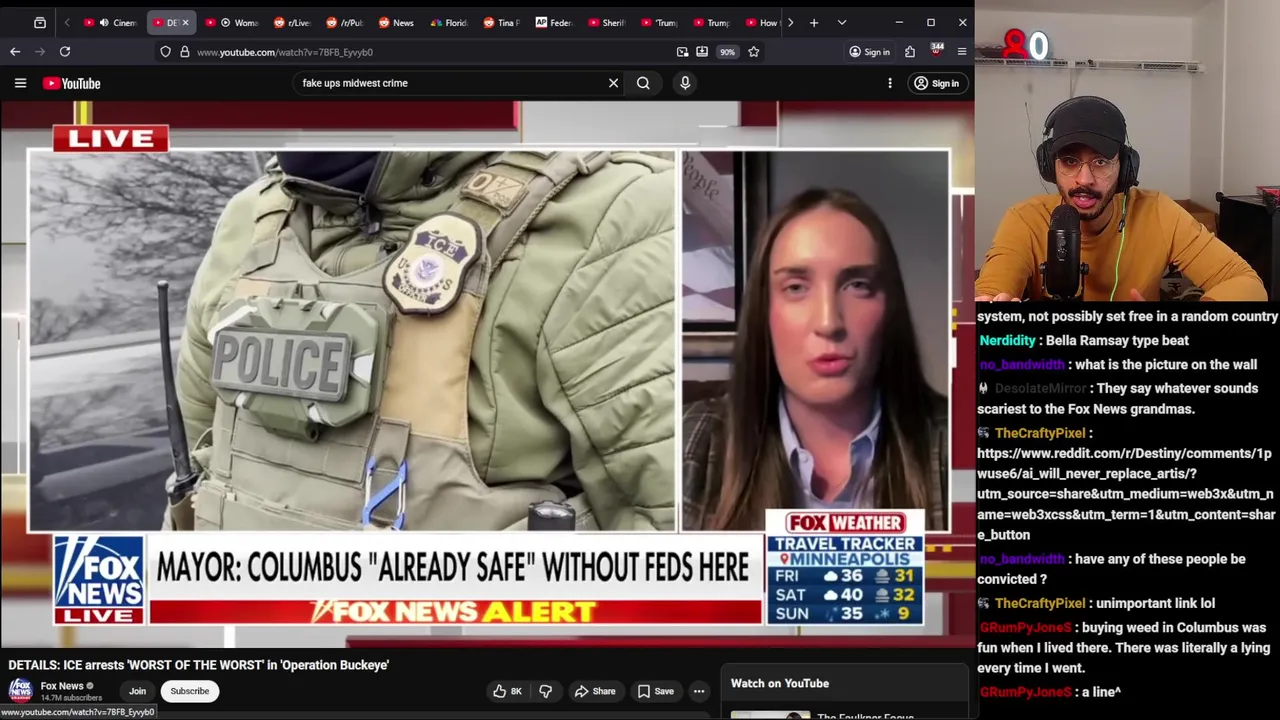1280x720 pixels.
Task: Open TheCraftyPixel's reddit link in chat
Action: point(1125,494)
